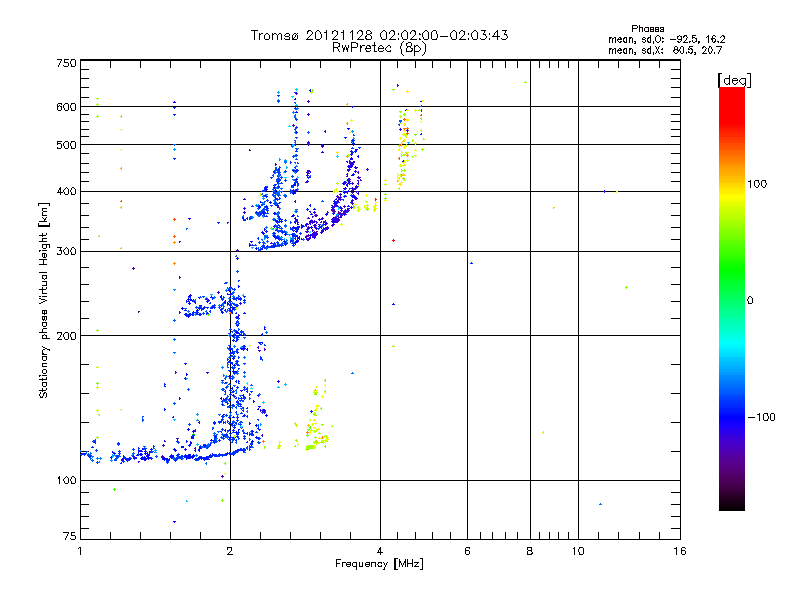Click the "Phases" heading text
800x600 pixels.
point(647,29)
